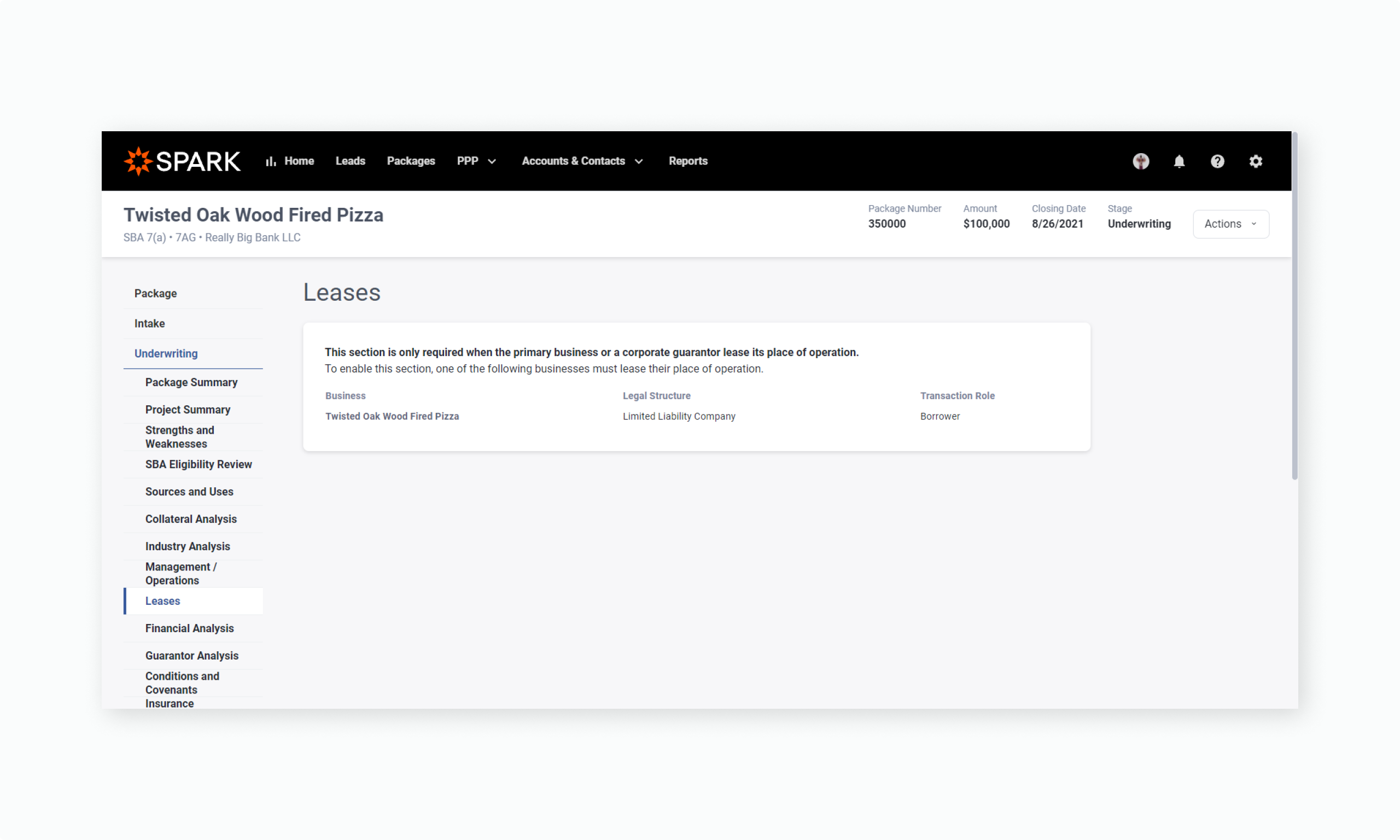Viewport: 1400px width, 840px height.
Task: Open Guarantor Analysis section
Action: (193, 656)
